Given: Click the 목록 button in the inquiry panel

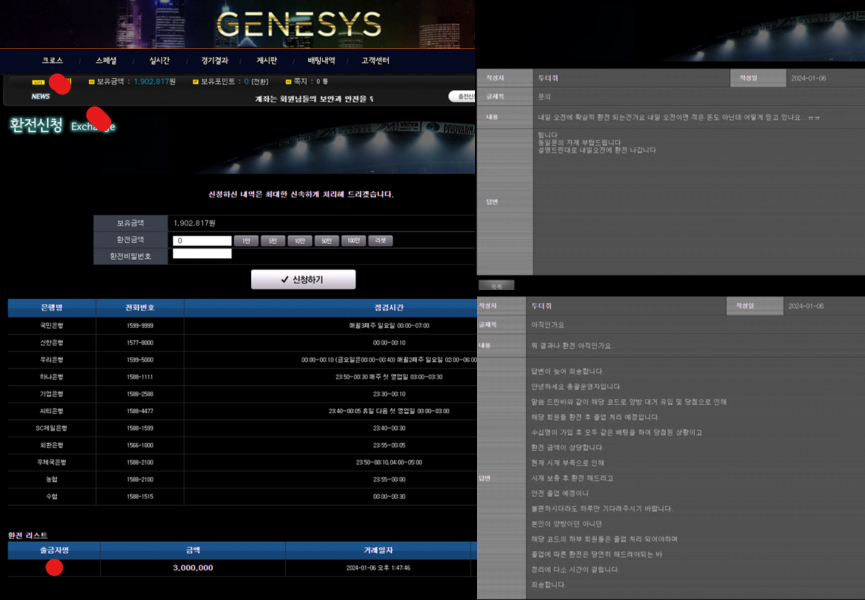Looking at the screenshot, I should 496,286.
